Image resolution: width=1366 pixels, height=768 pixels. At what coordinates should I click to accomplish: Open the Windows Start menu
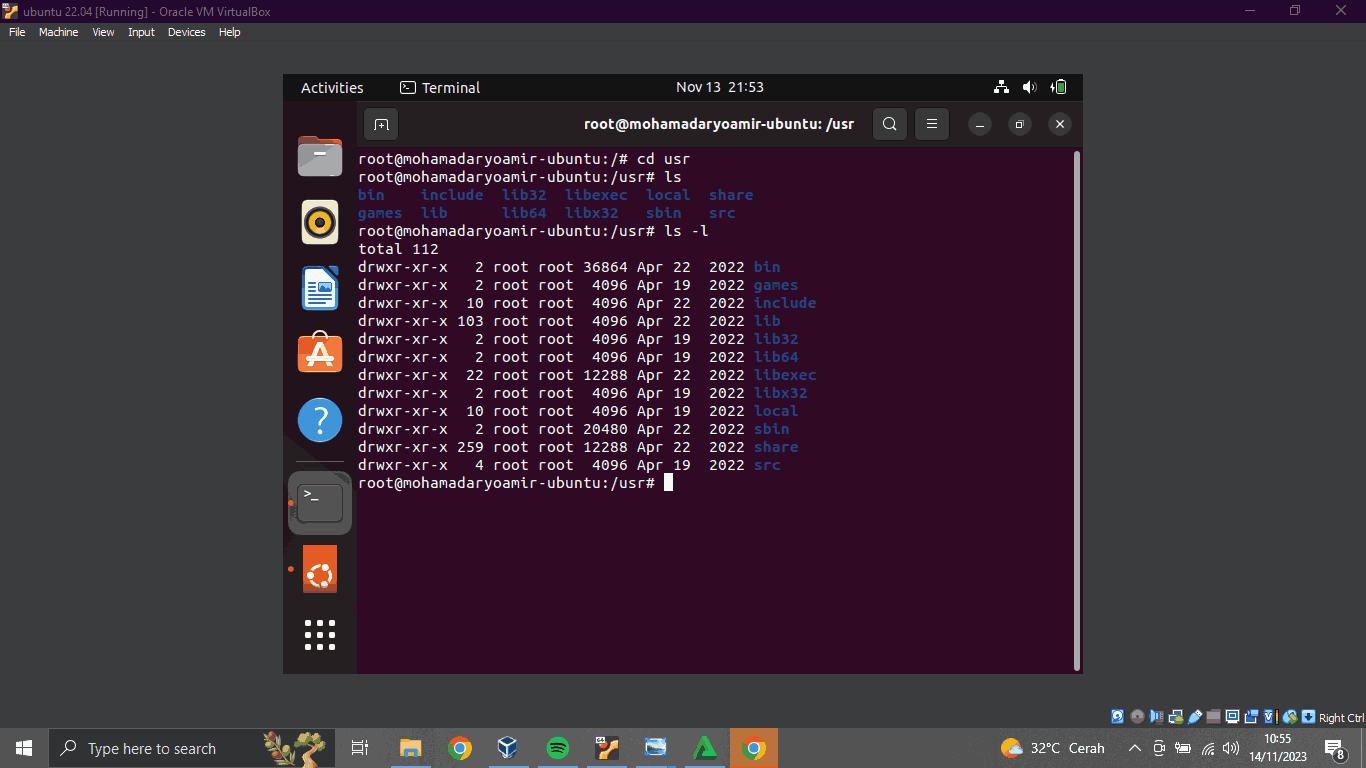pyautogui.click(x=24, y=748)
